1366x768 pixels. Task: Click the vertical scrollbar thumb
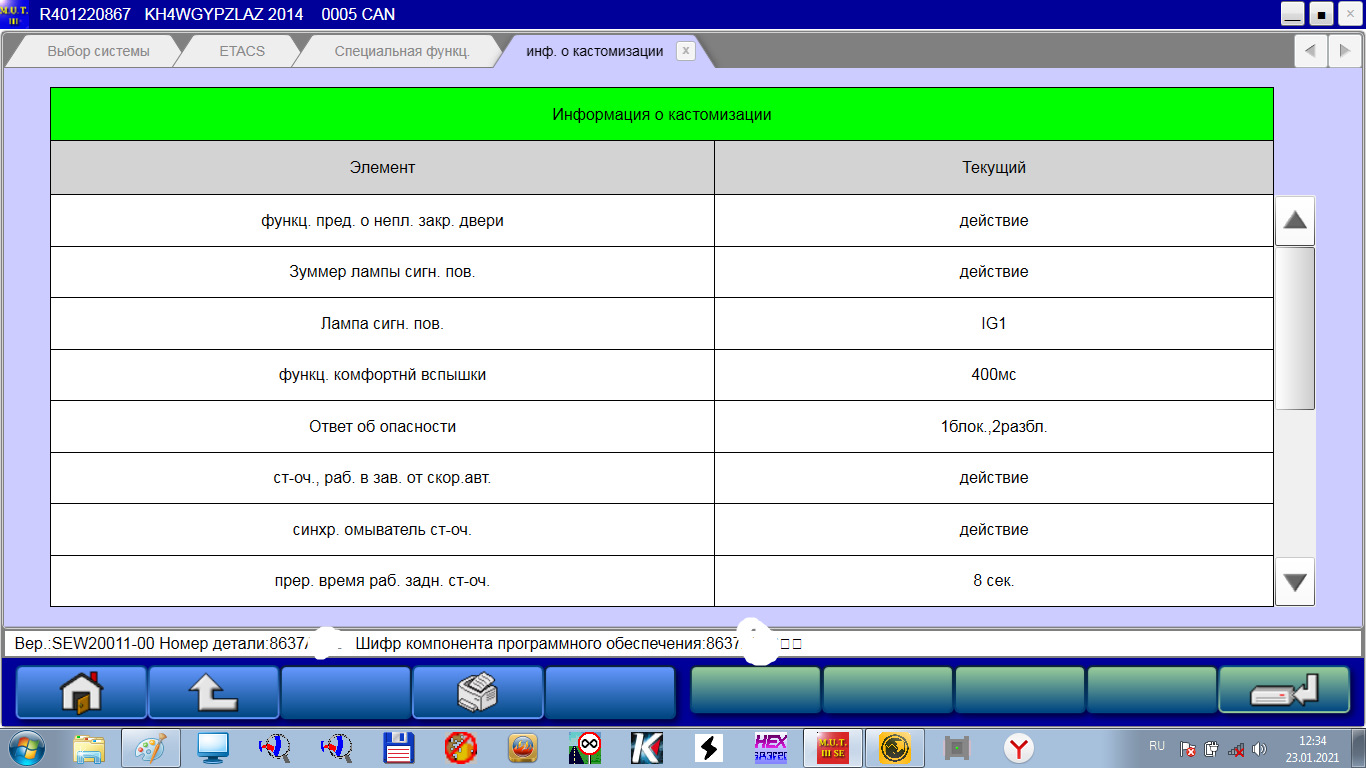pos(1295,328)
